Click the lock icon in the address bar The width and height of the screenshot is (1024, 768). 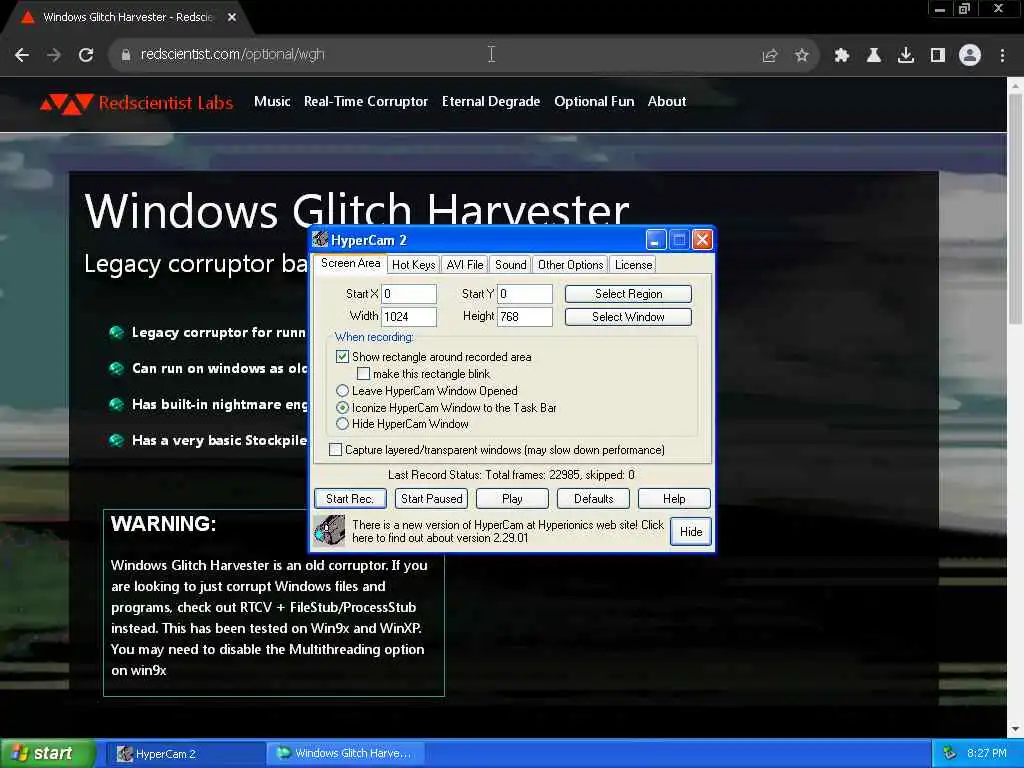tap(125, 55)
